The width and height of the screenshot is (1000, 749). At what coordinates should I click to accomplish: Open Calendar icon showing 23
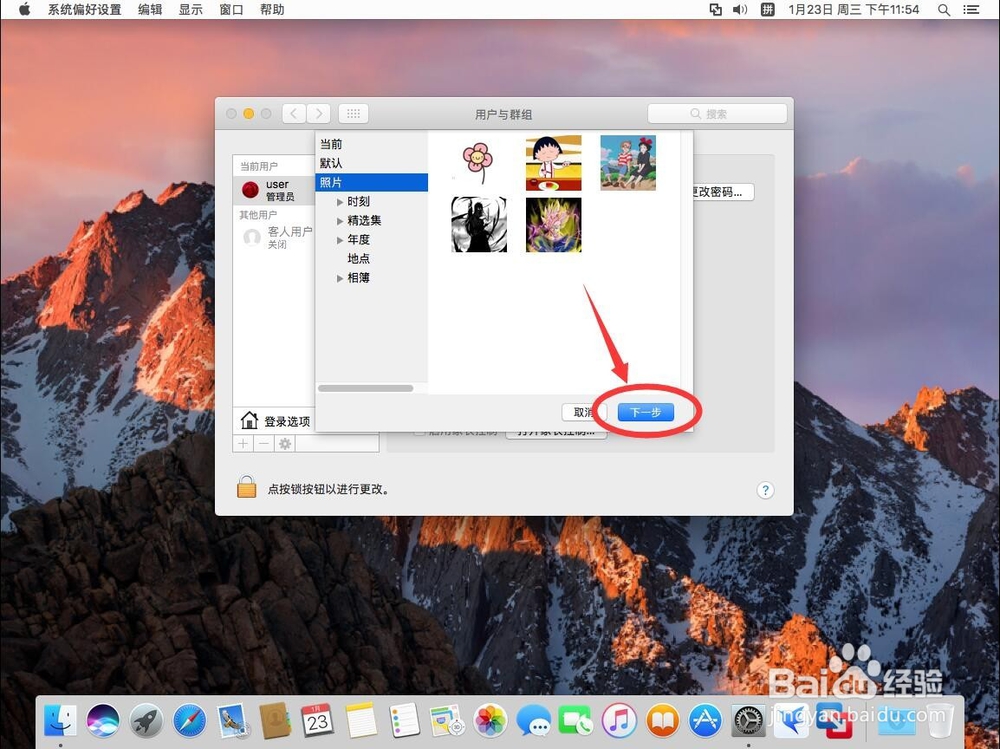318,721
